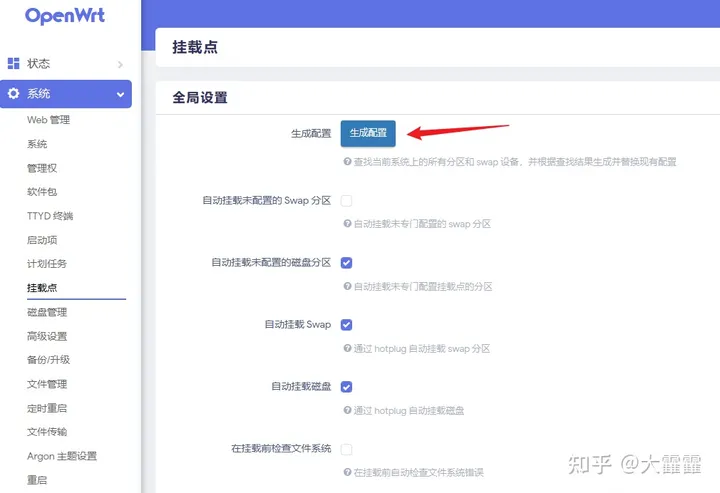This screenshot has height=493, width=720.
Task: Toggle the 自动挂载 Swap checkbox
Action: coord(346,325)
